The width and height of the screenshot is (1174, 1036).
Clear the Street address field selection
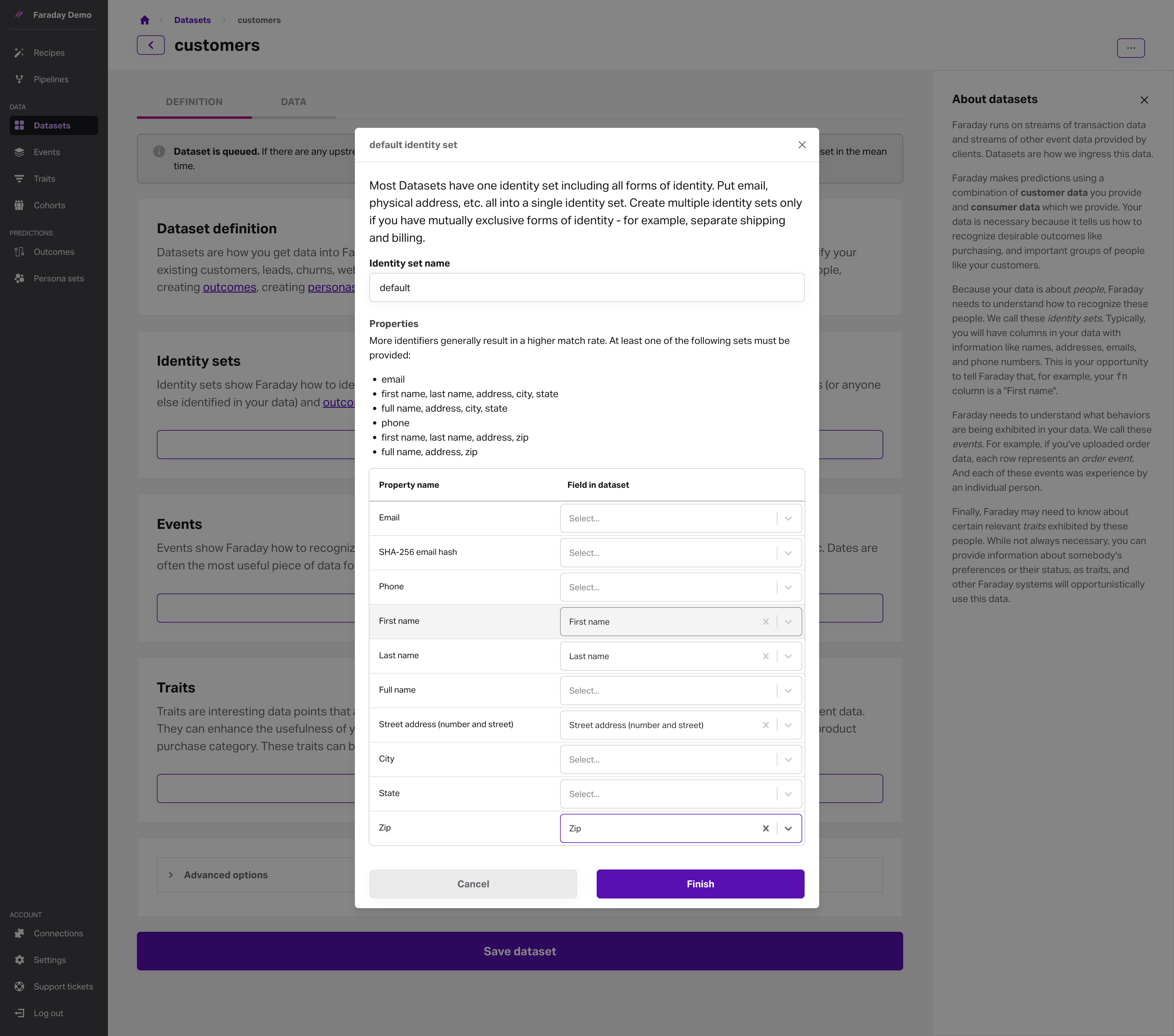[766, 725]
